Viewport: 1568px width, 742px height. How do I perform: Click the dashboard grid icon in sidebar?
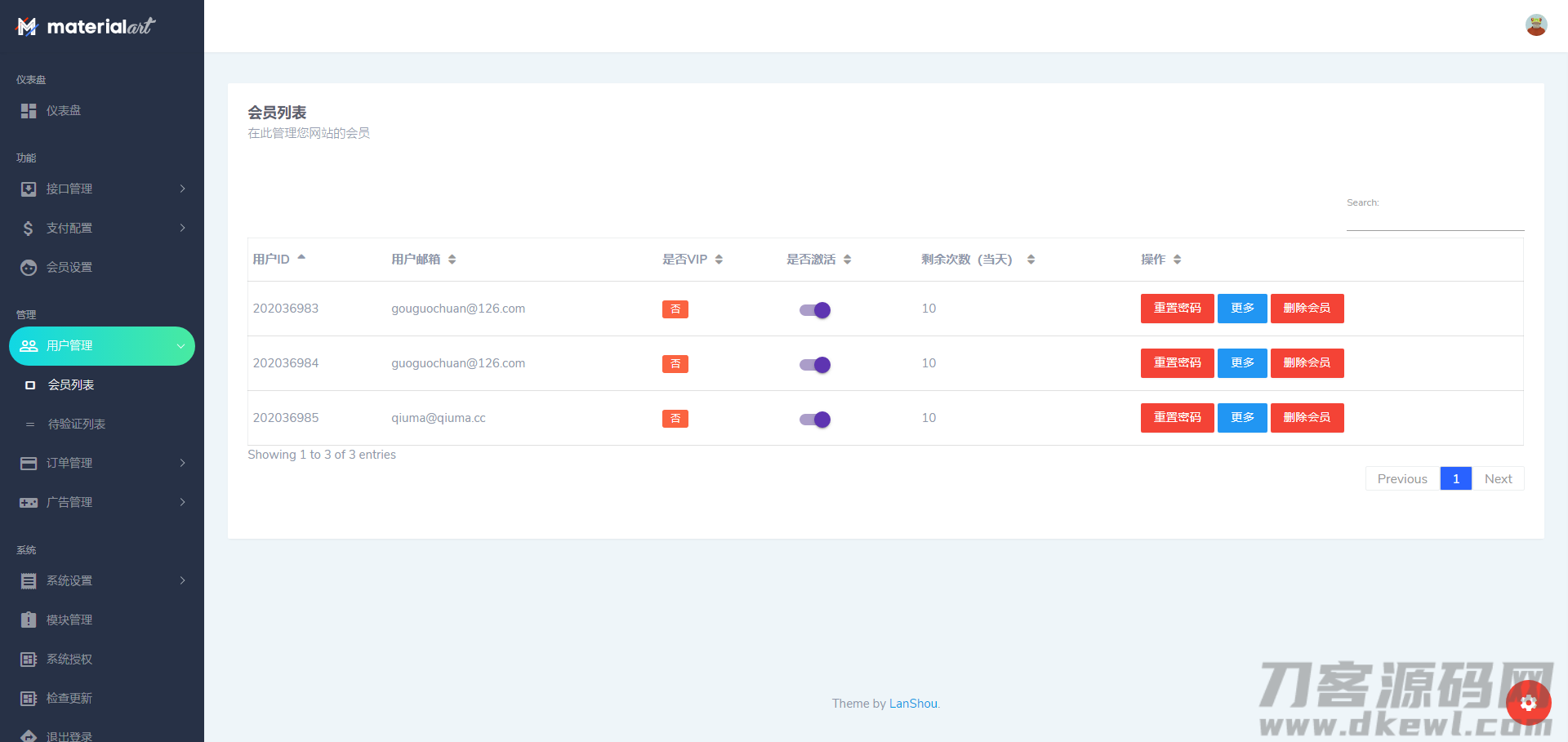[29, 111]
